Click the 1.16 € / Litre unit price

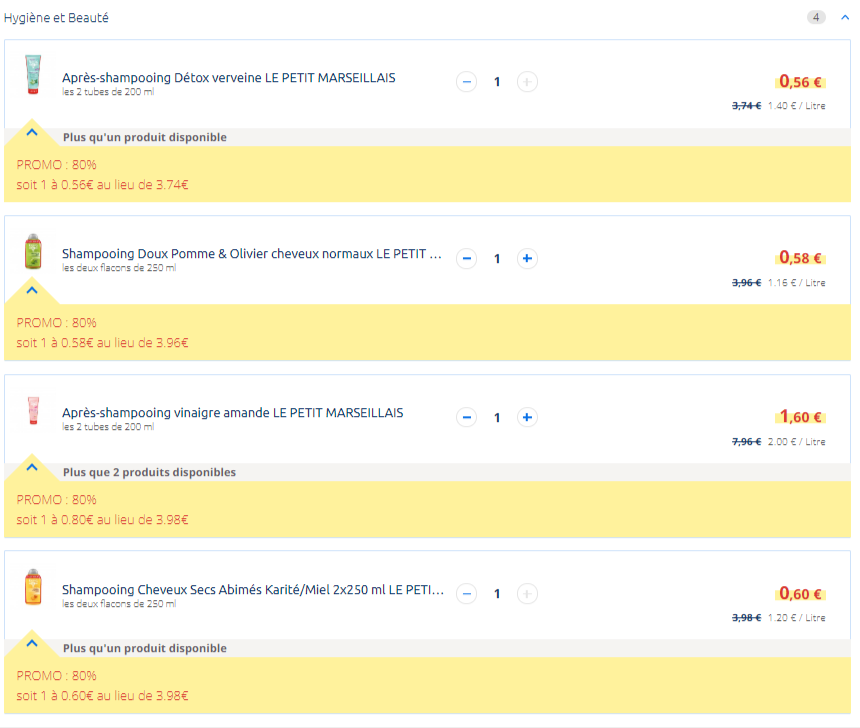[796, 283]
